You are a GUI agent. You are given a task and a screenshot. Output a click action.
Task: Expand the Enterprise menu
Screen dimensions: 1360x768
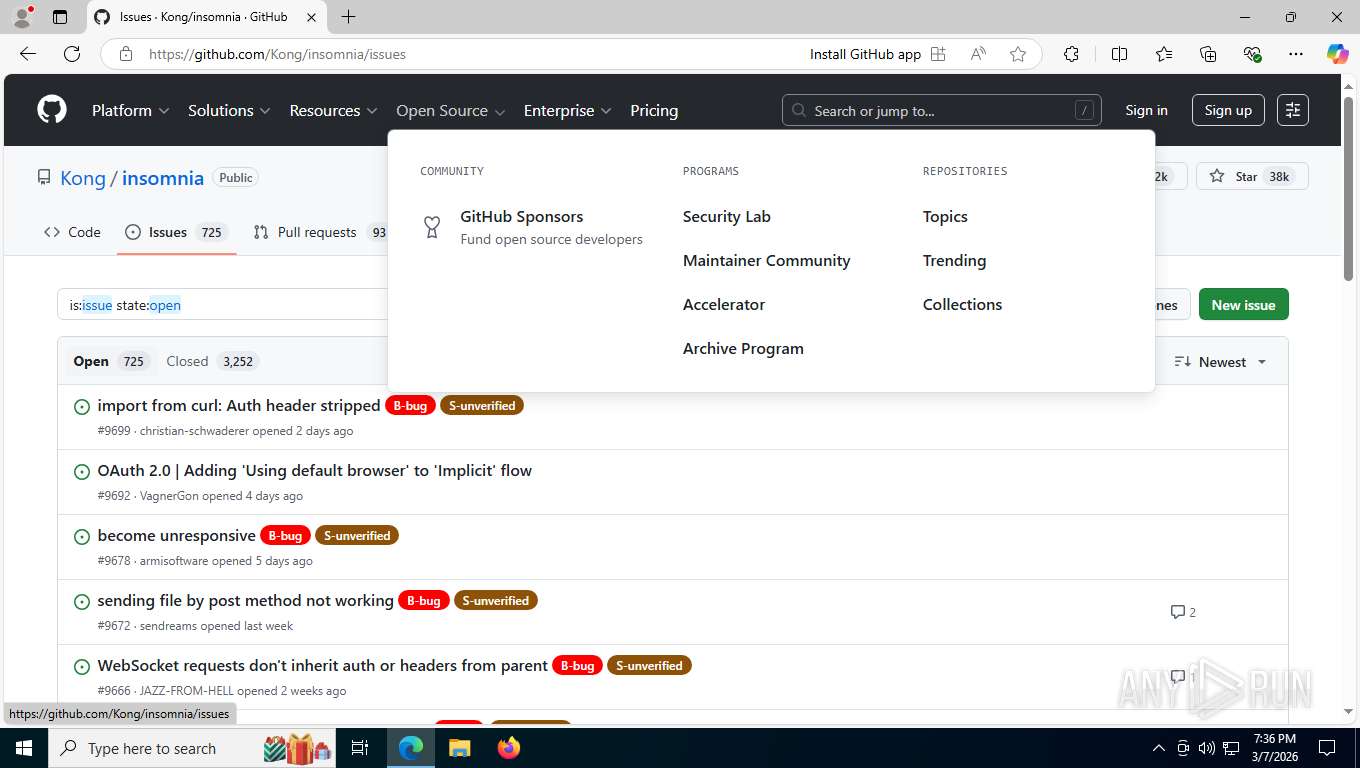click(567, 110)
